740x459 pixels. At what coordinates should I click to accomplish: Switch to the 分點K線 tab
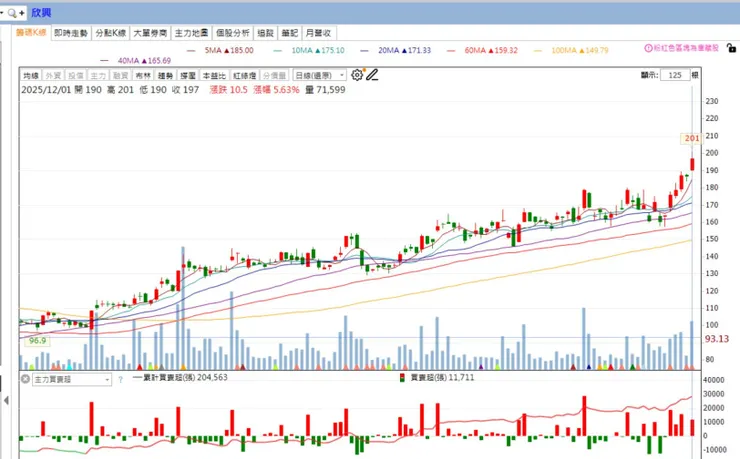coord(110,33)
